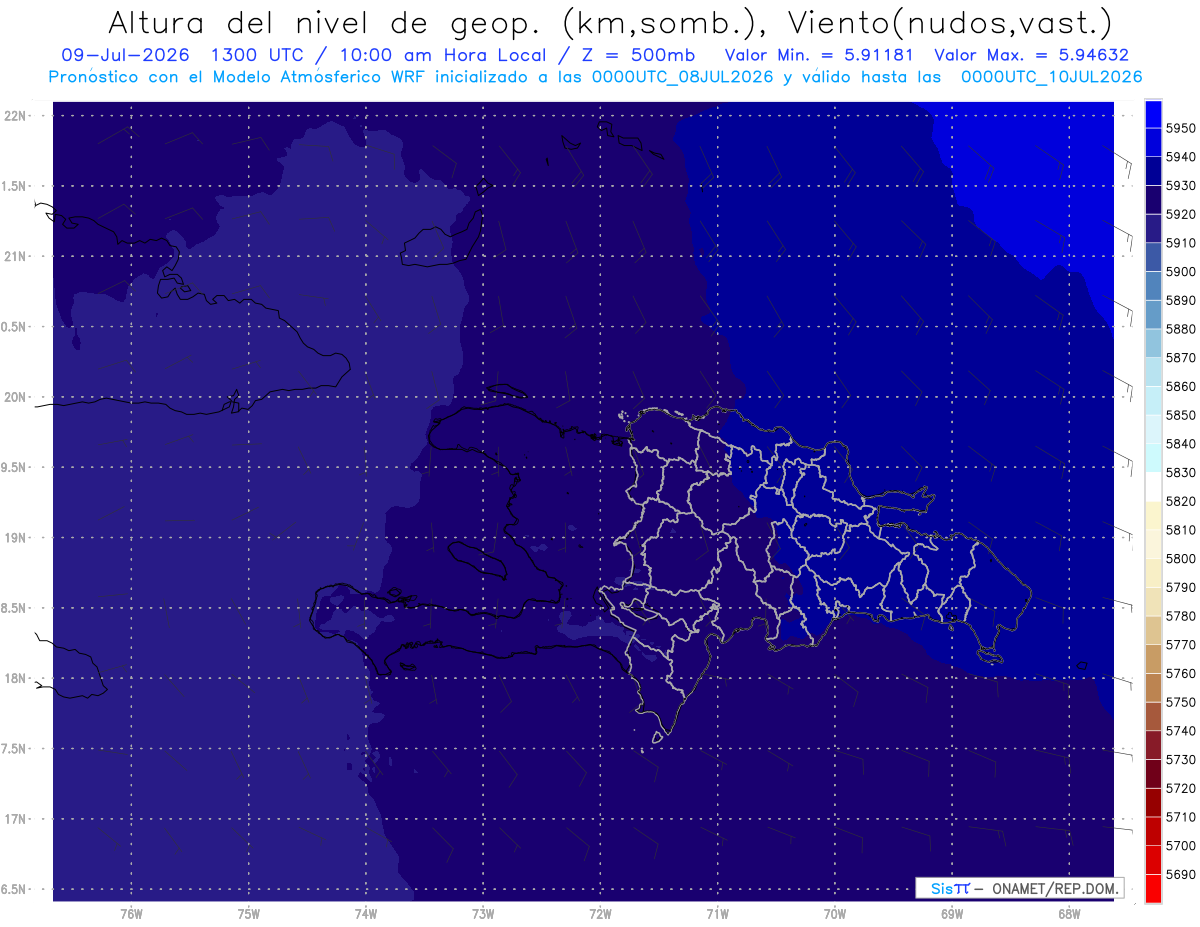Pick light cyan band between 5840 and 5850

coord(1153,429)
